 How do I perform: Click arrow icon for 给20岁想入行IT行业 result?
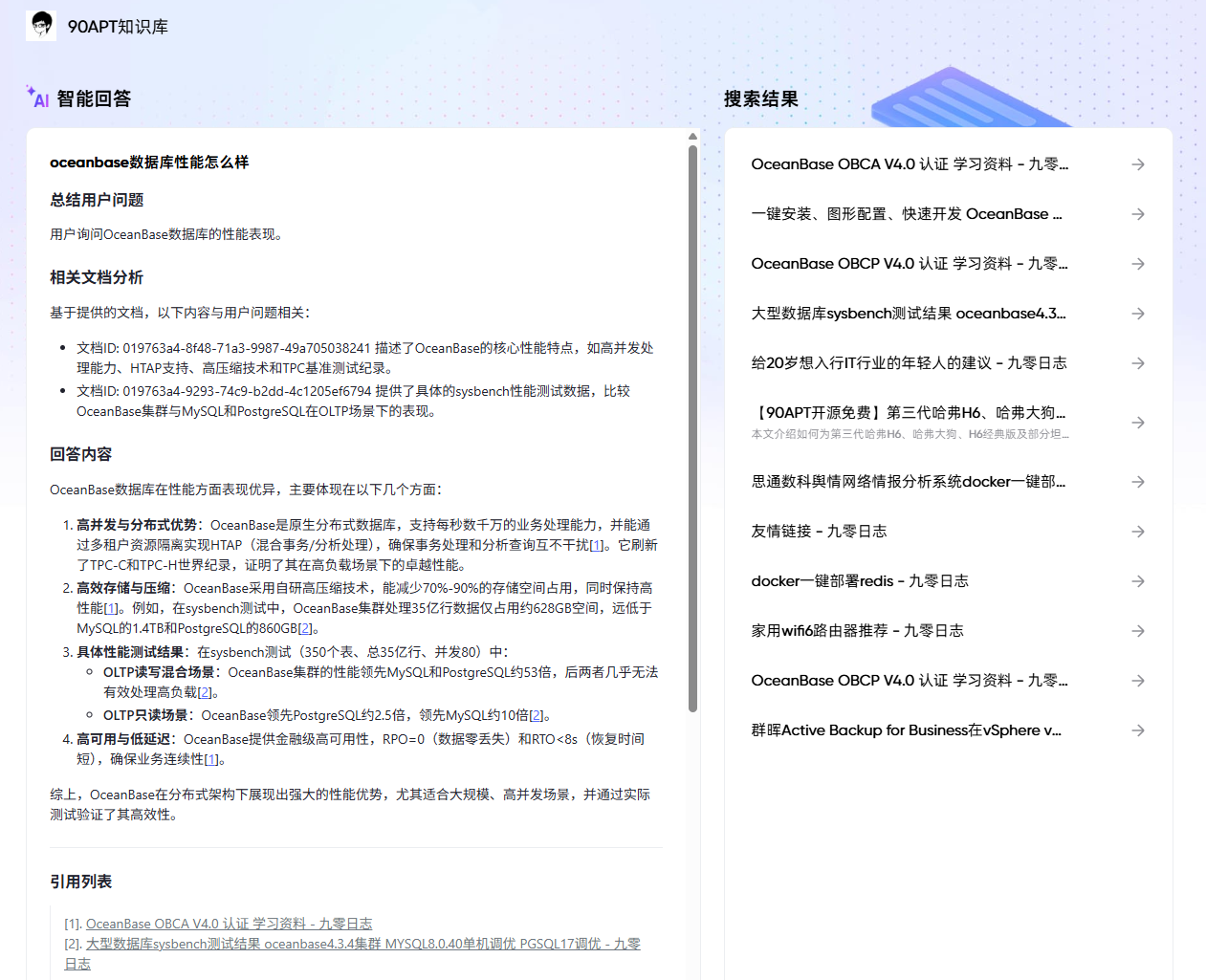pyautogui.click(x=1138, y=363)
